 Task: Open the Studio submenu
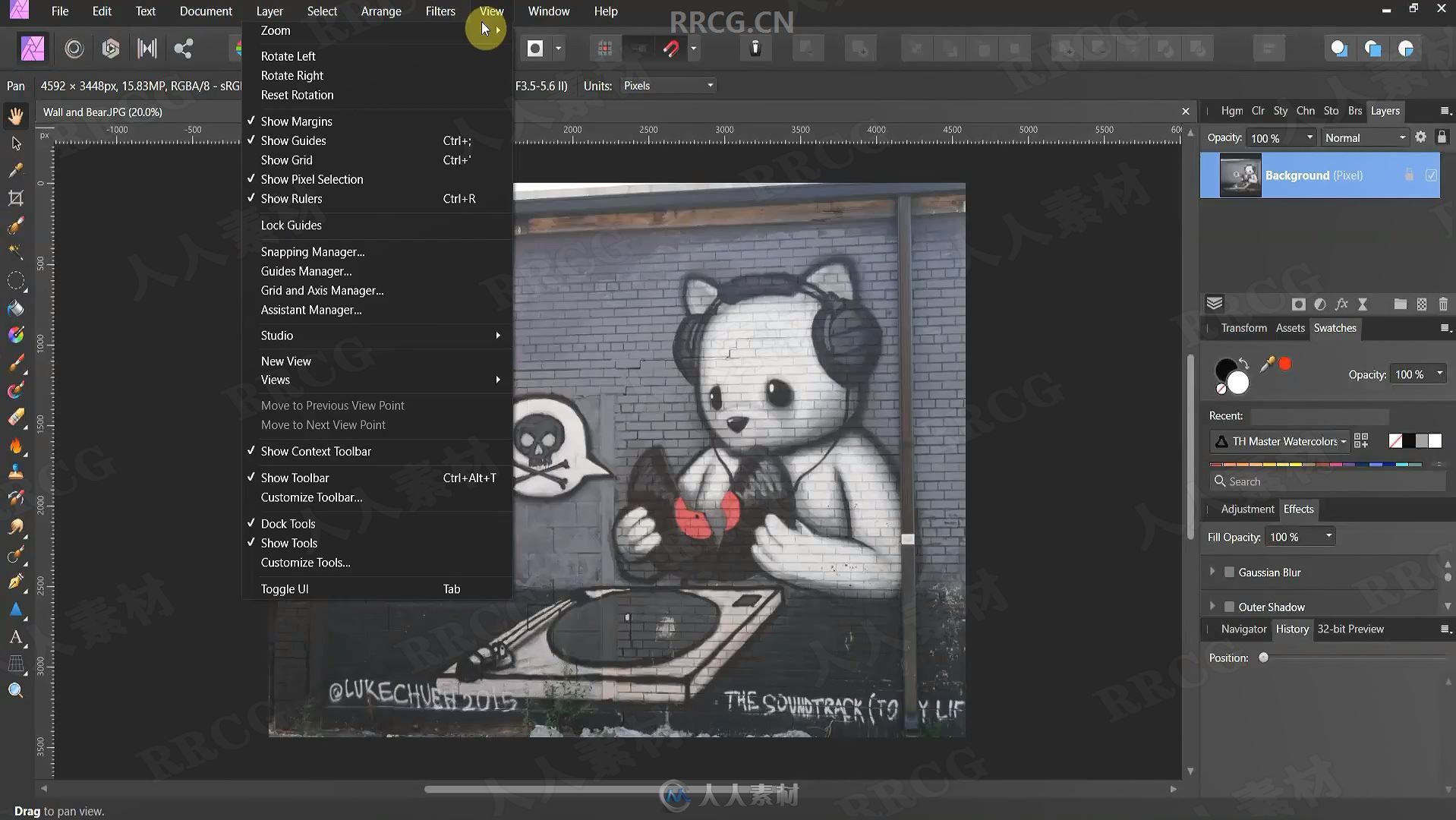coord(377,336)
